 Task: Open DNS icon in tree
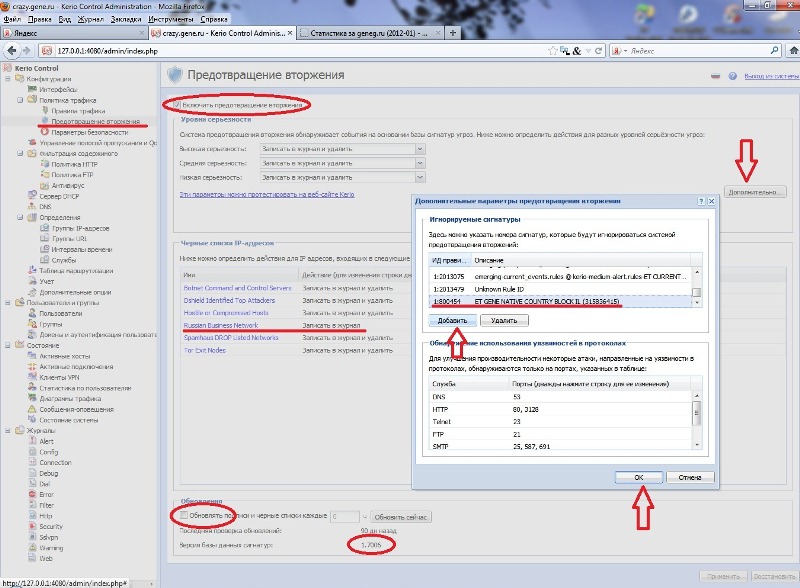[x=32, y=207]
